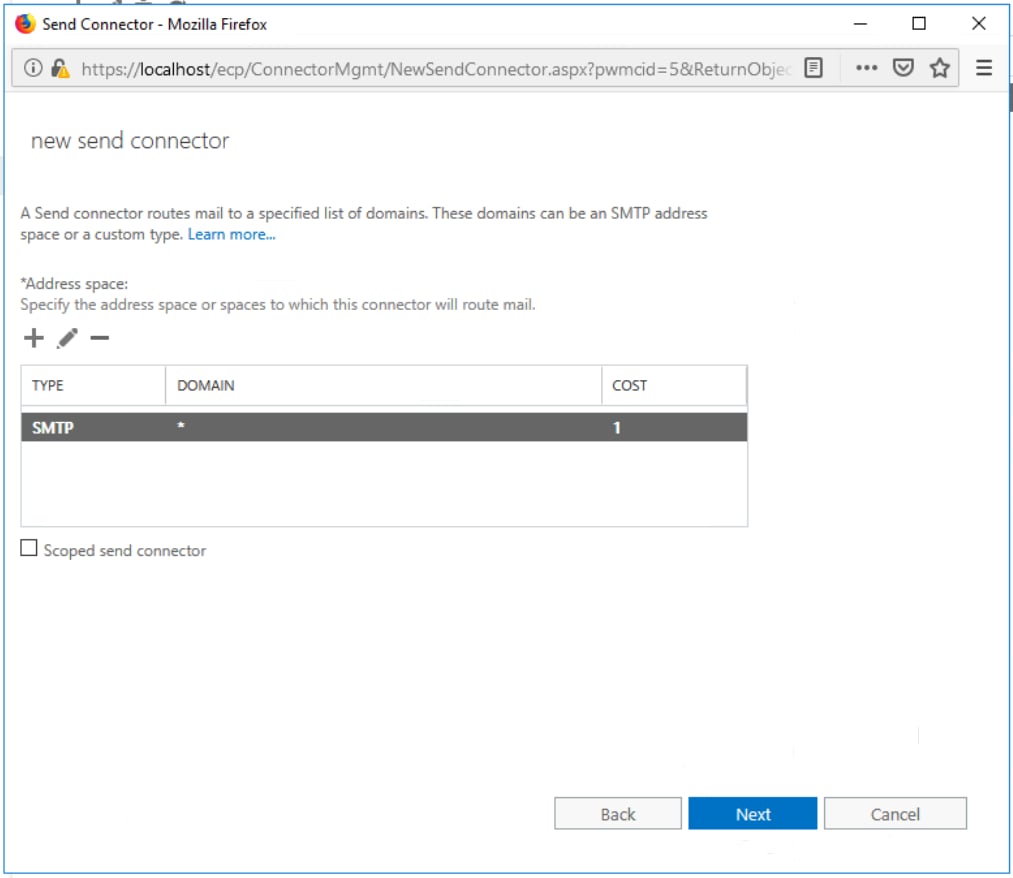1013x878 pixels.
Task: Edit the selected address space with the pencil icon
Action: coord(67,338)
